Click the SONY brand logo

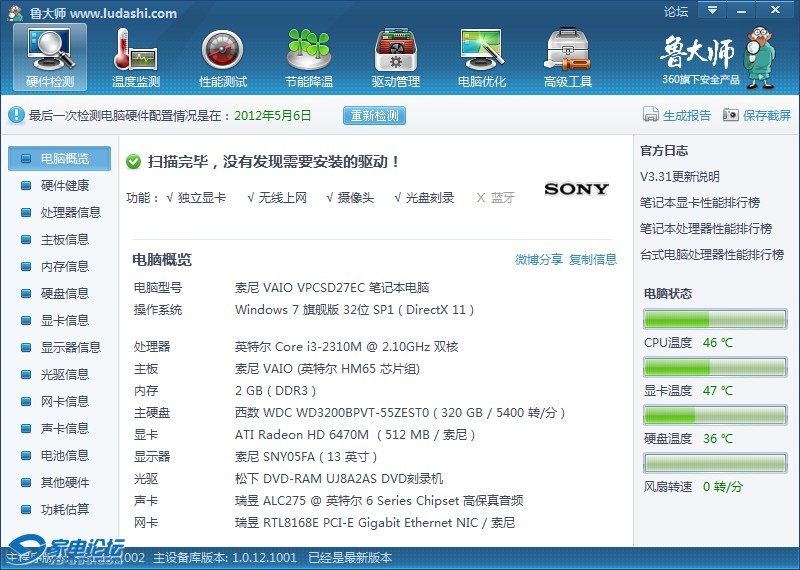click(x=577, y=189)
